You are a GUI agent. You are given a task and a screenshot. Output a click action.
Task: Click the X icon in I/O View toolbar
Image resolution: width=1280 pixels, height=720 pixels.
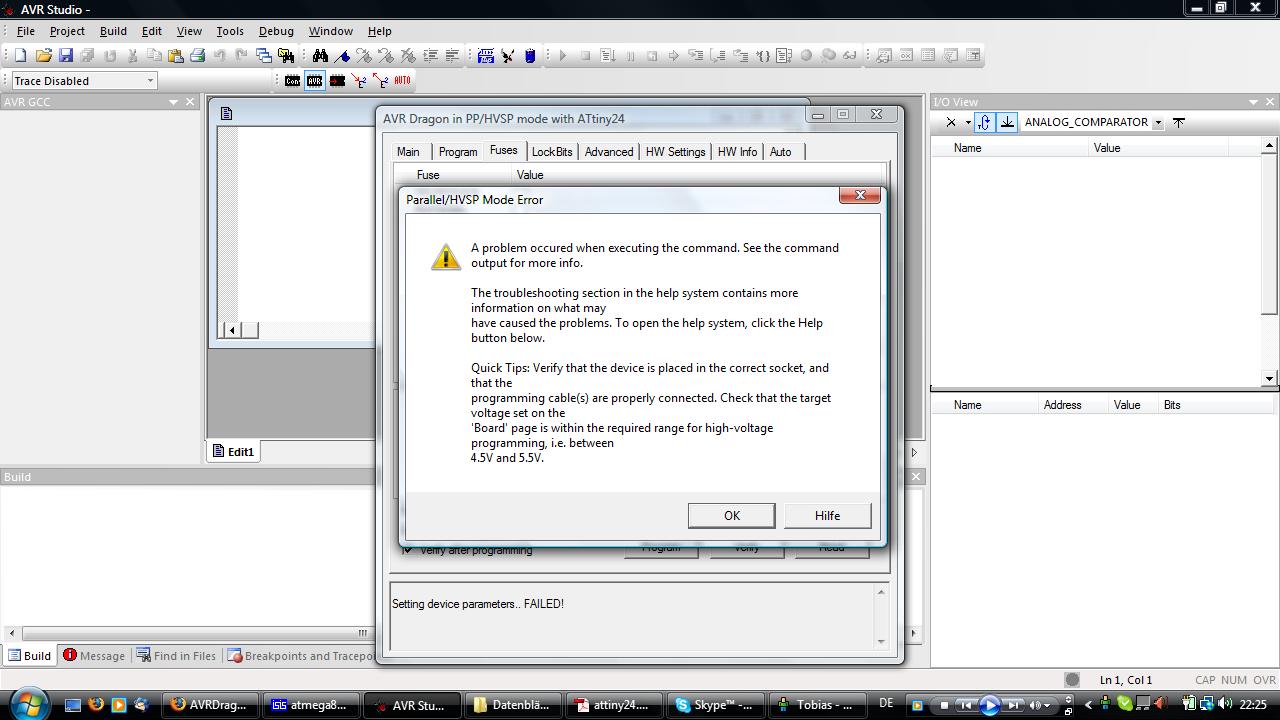951,122
